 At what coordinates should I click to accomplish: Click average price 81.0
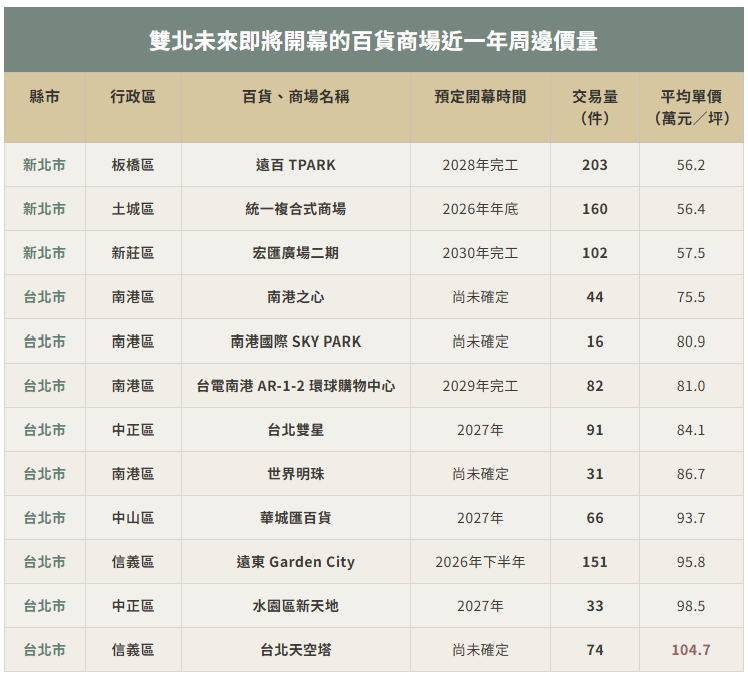tap(691, 386)
